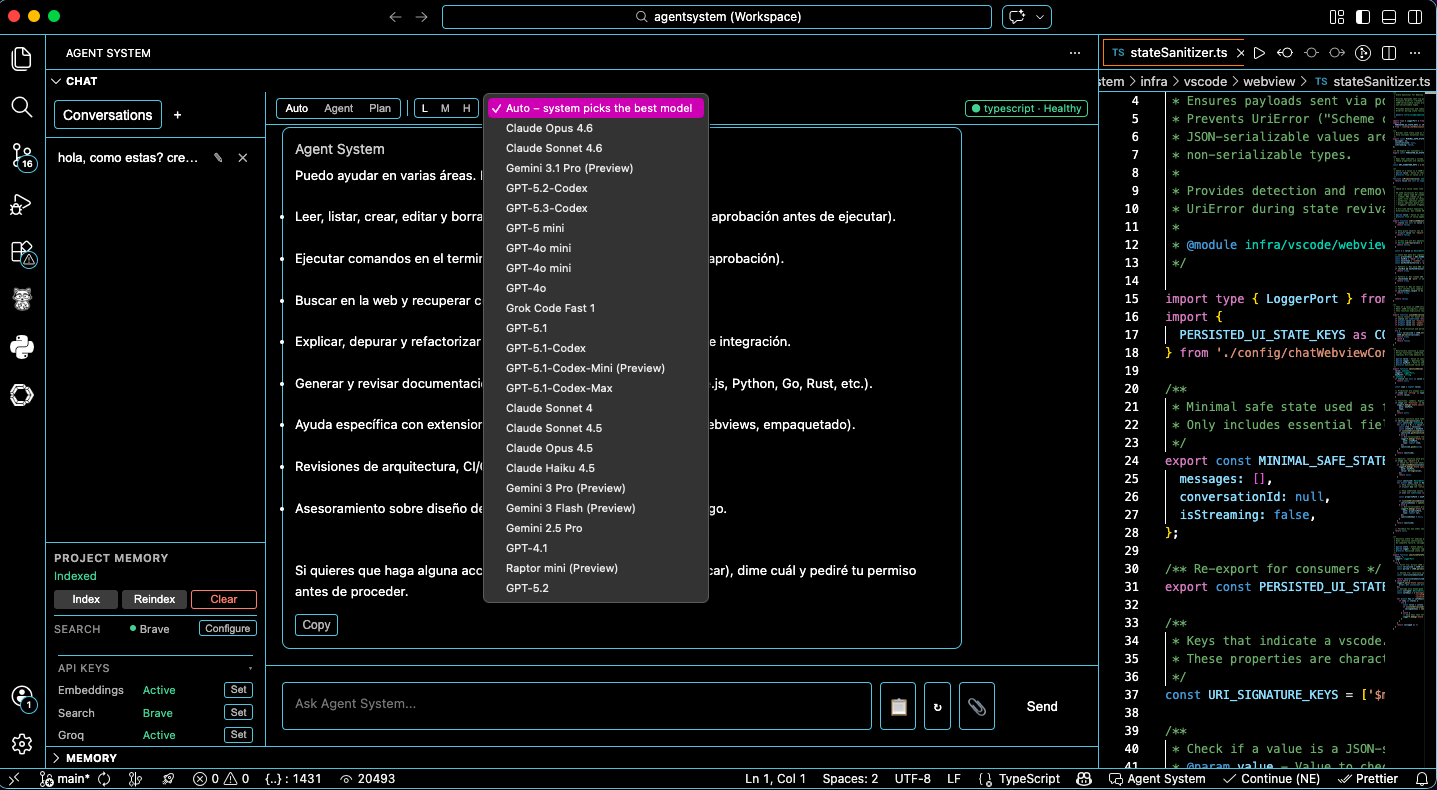Switch to Agent mode
Screen dimensions: 1437x790
point(338,108)
